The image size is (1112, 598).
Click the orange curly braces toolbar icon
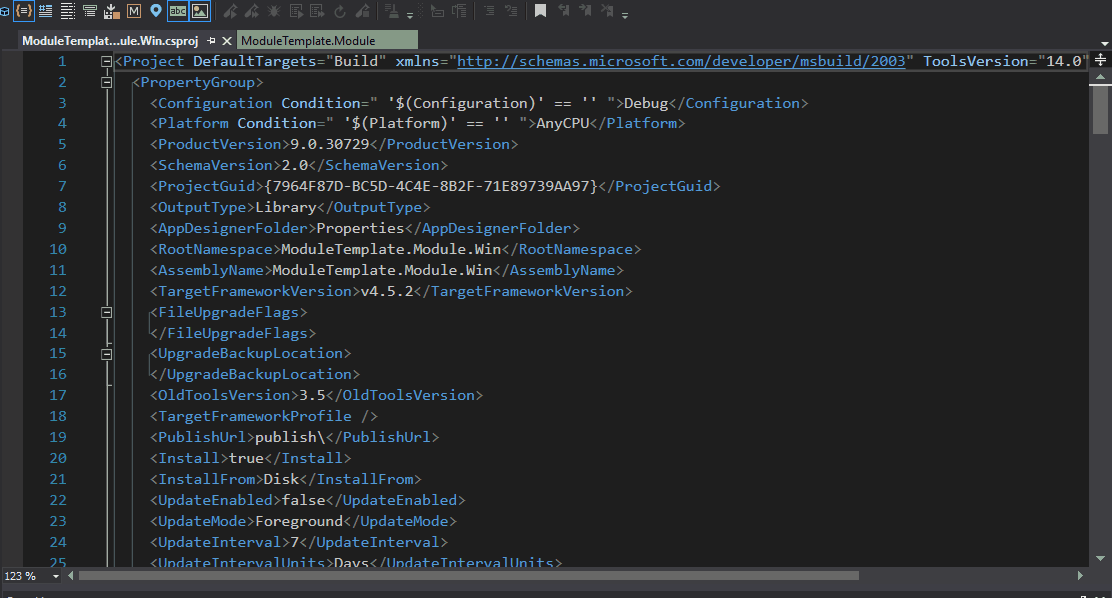[24, 11]
